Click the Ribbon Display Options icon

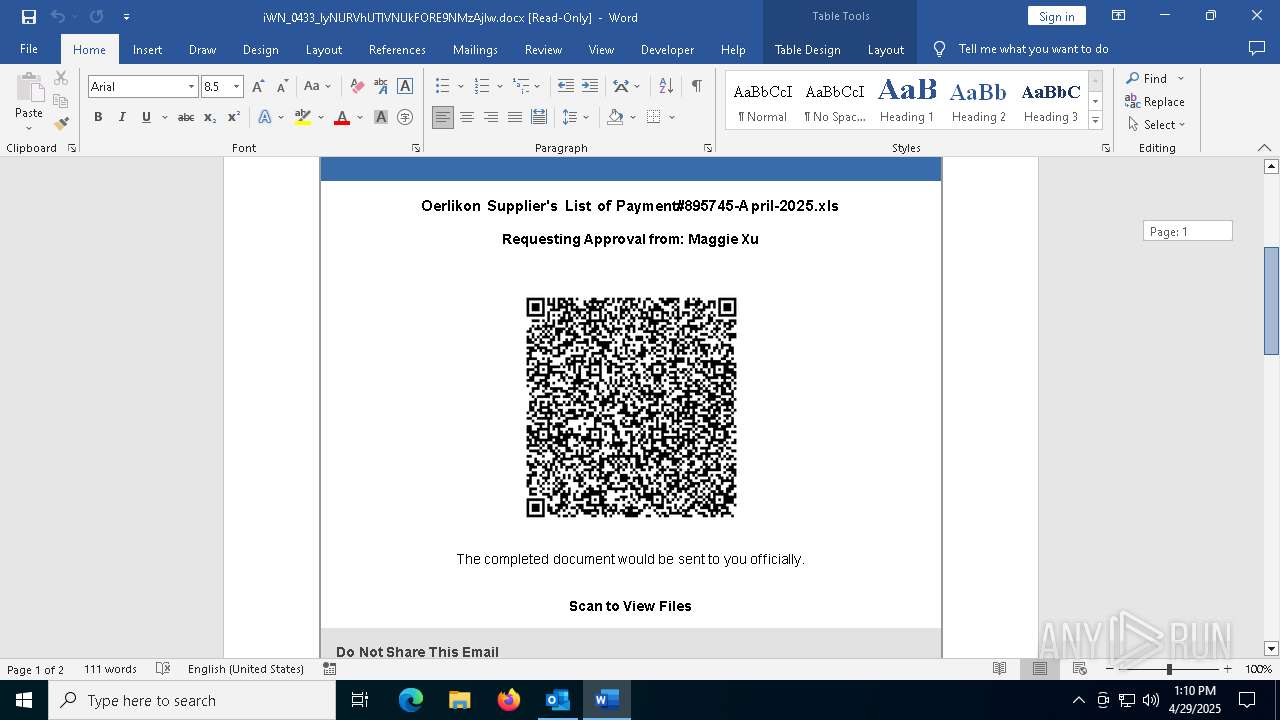click(1119, 16)
